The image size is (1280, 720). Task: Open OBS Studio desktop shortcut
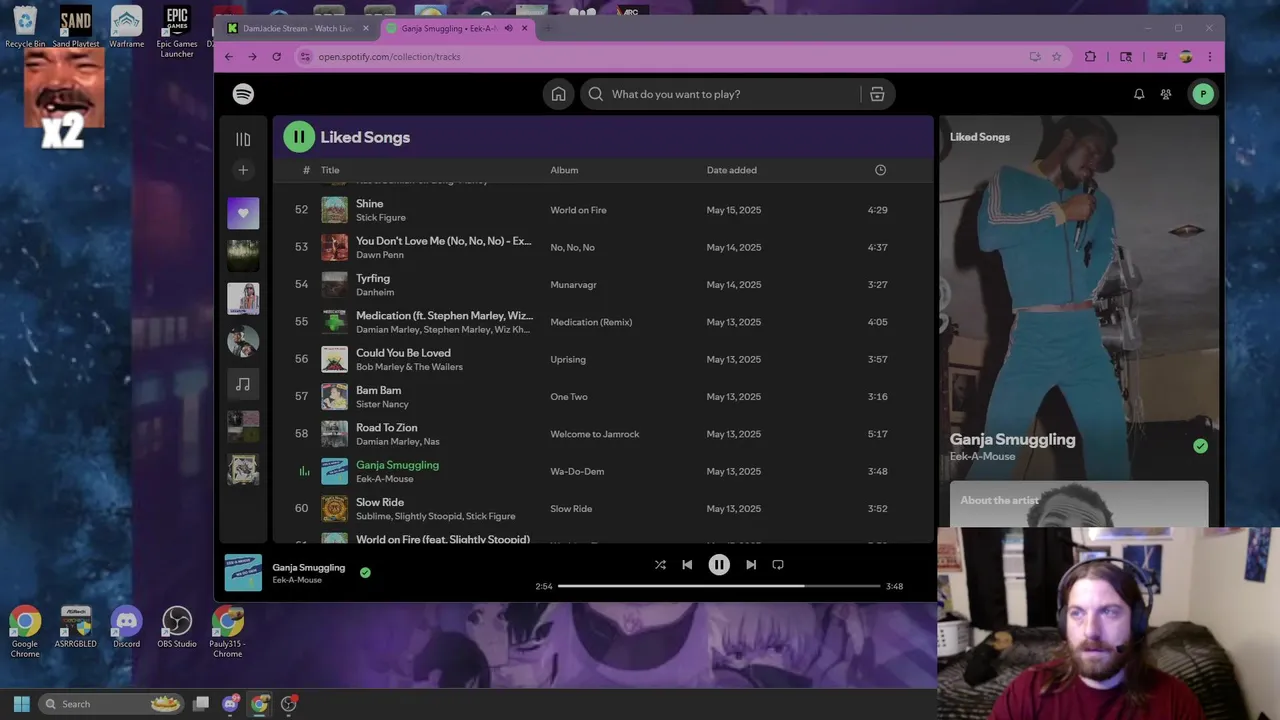point(177,628)
